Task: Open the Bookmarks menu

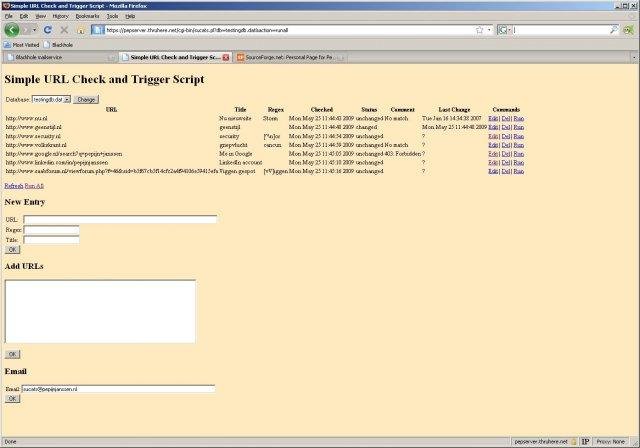Action: (87, 16)
